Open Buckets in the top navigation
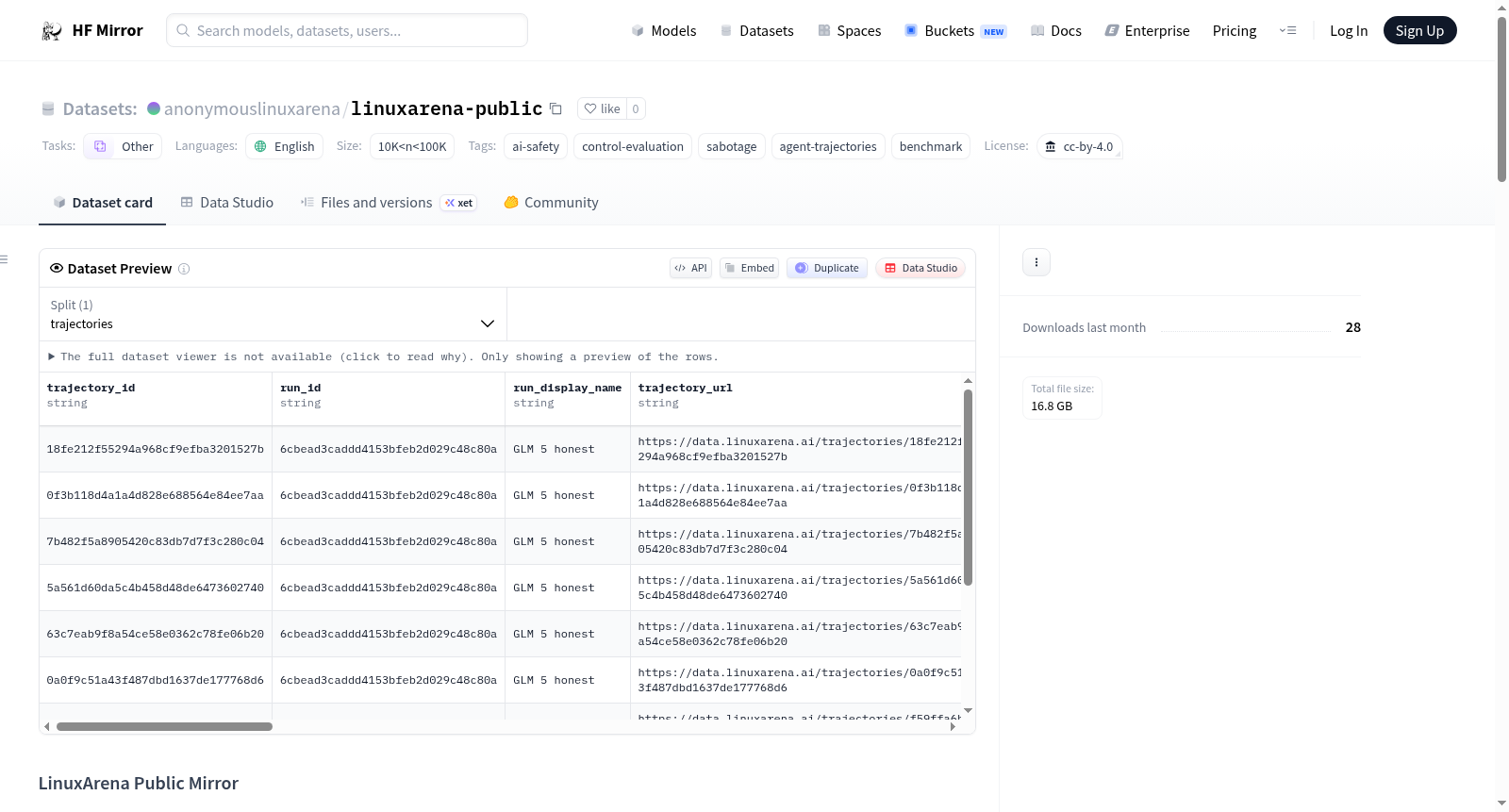The height and width of the screenshot is (812, 1509). tap(955, 31)
